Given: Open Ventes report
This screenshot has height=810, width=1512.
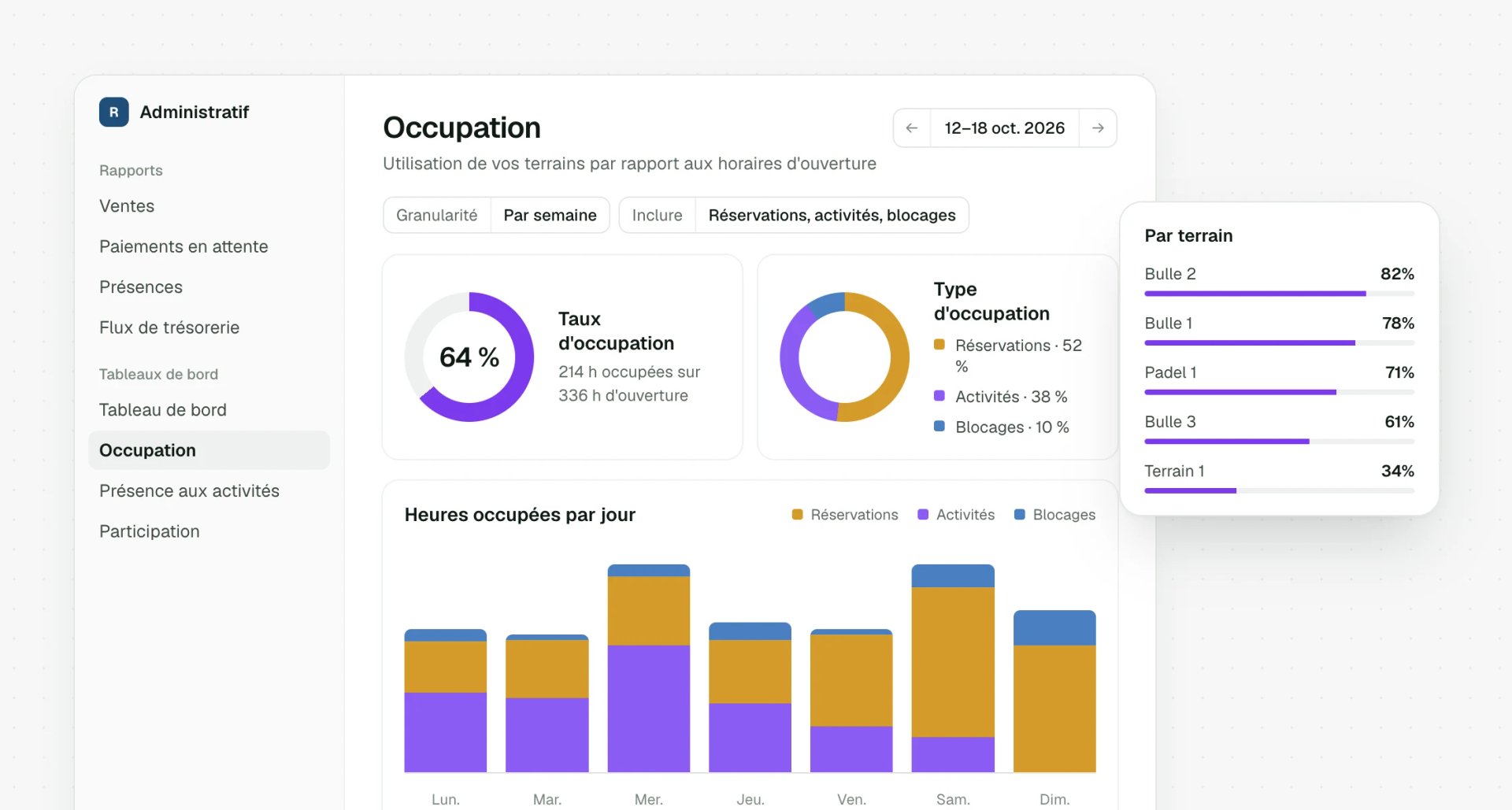Looking at the screenshot, I should pos(127,206).
